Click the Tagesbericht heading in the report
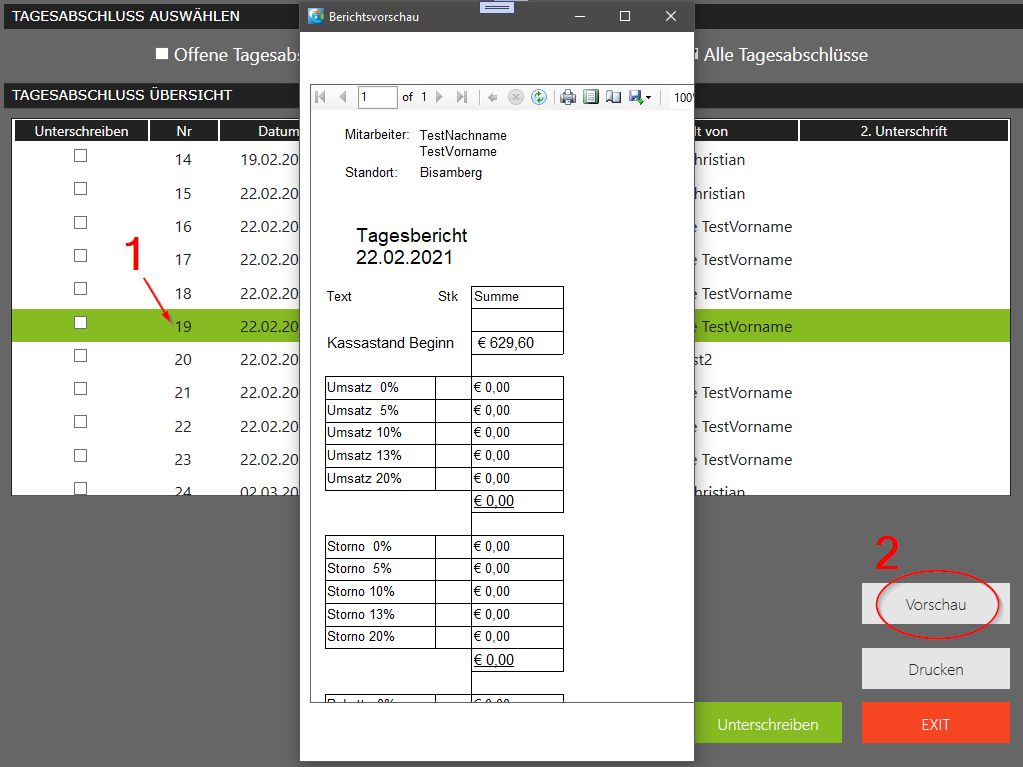The width and height of the screenshot is (1023, 767). (412, 235)
